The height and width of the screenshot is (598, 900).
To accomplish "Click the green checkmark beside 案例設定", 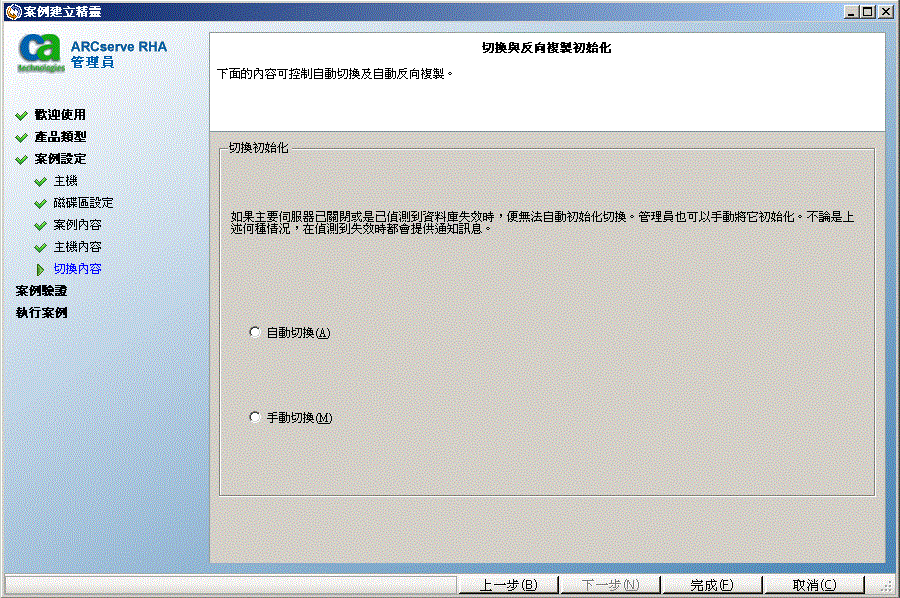I will [22, 160].
